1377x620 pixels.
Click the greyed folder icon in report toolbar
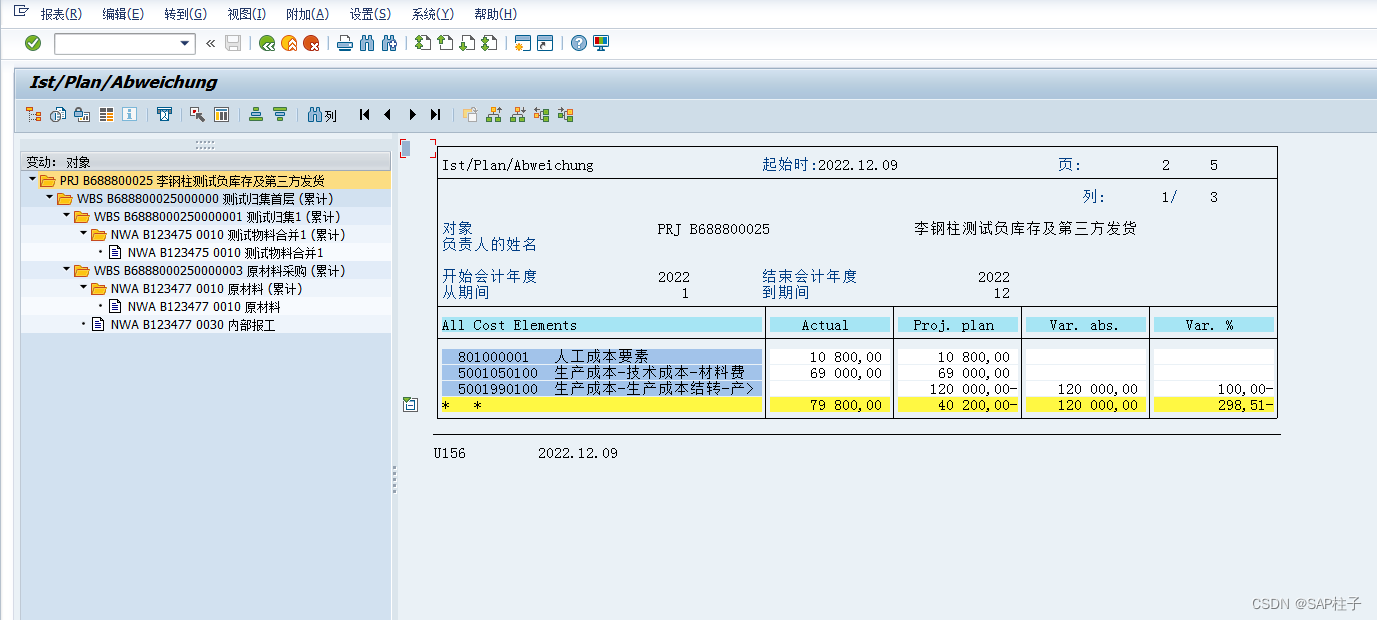pos(470,115)
